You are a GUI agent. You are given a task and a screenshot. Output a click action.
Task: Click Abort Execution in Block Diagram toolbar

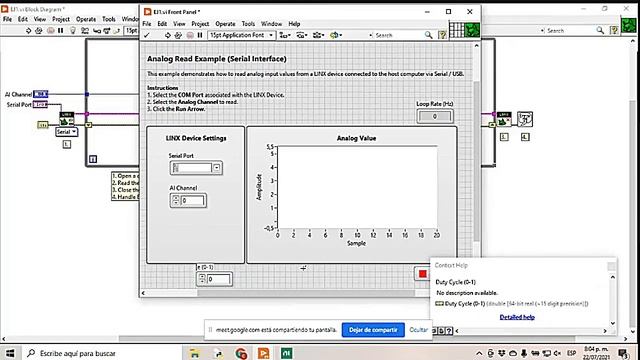51,31
